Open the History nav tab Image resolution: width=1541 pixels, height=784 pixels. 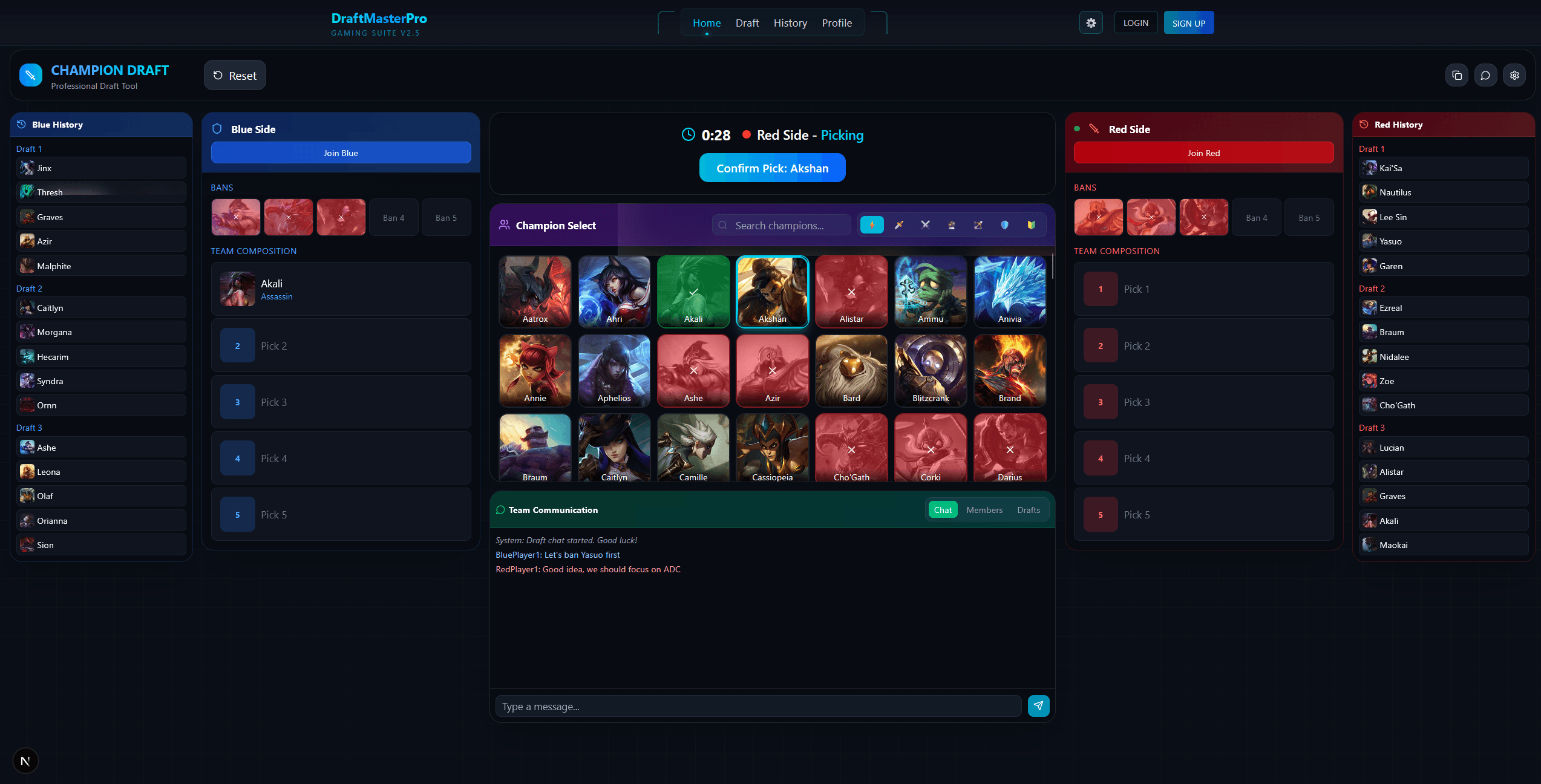pos(790,23)
